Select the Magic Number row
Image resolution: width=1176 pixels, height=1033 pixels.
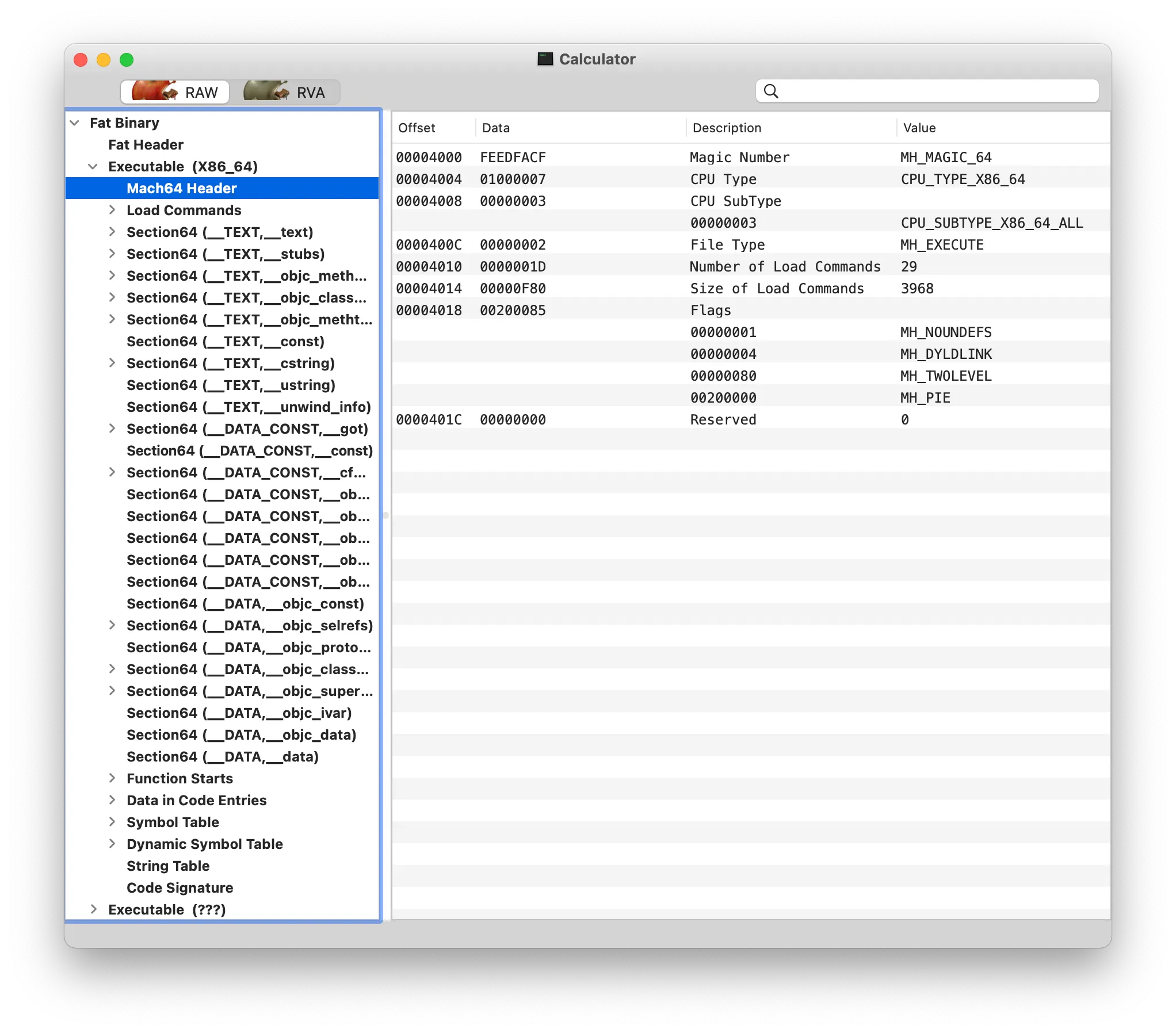pyautogui.click(x=751, y=157)
